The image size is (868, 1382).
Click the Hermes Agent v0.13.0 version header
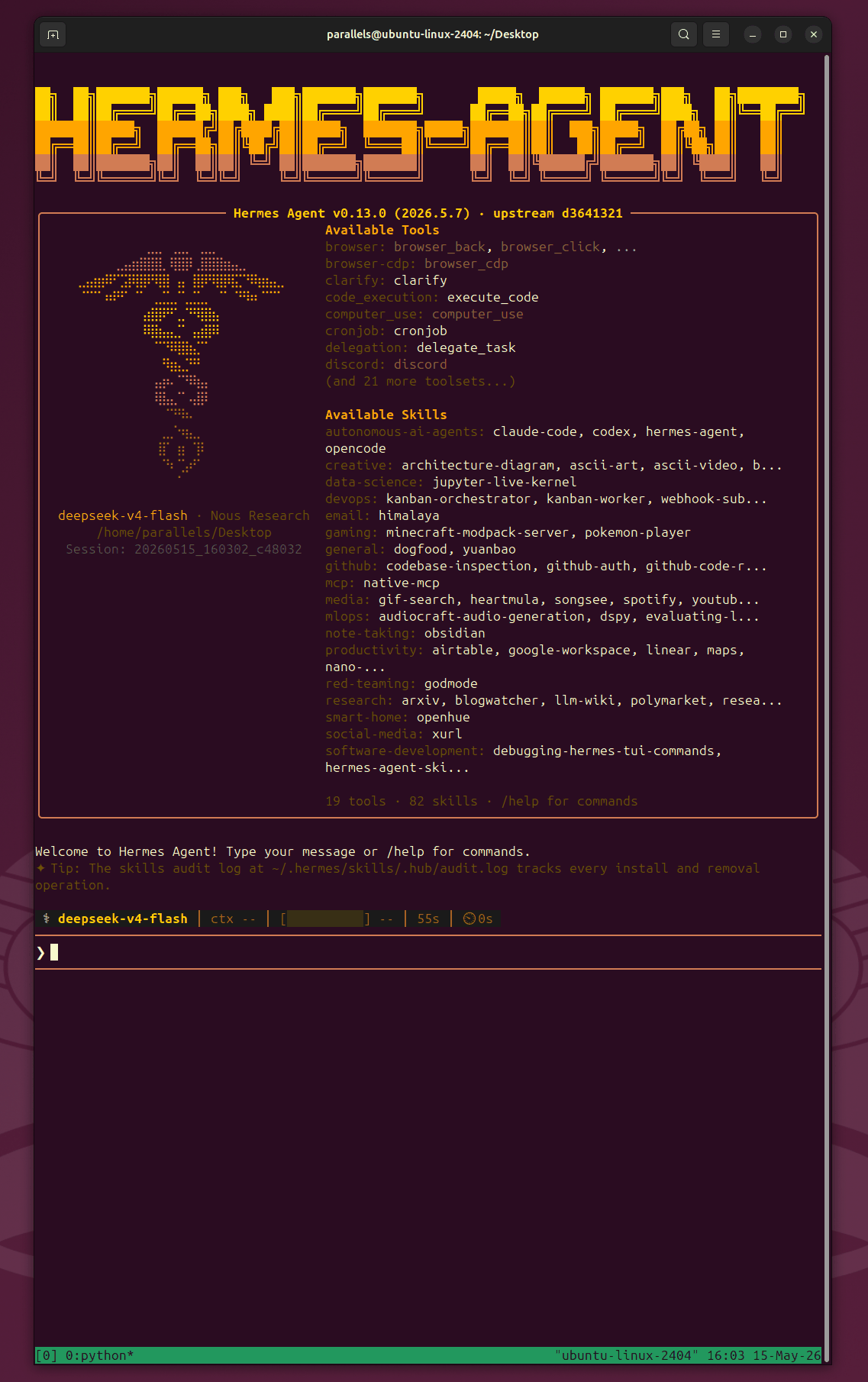point(428,213)
